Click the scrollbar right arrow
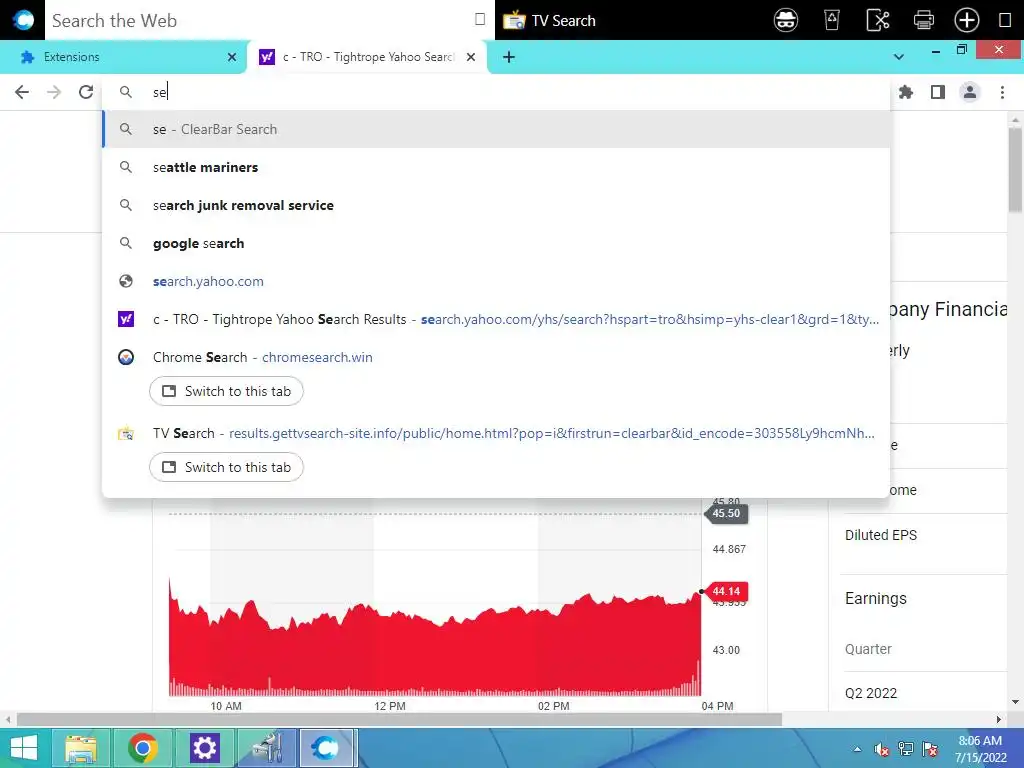 coord(999,719)
